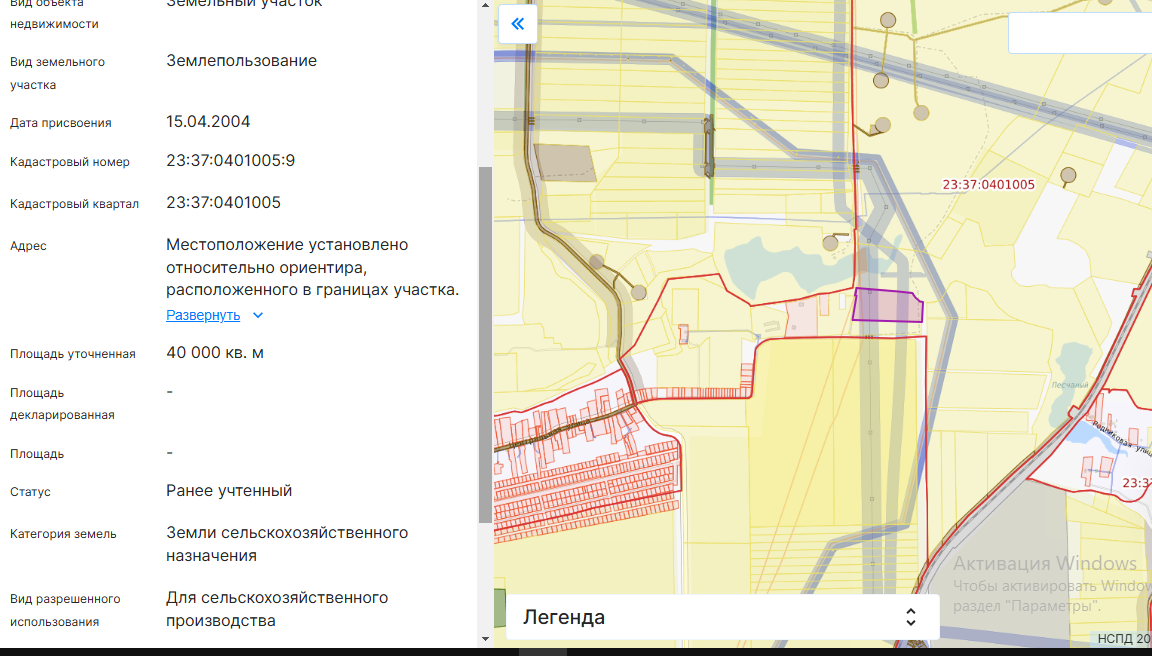This screenshot has width=1152, height=656.
Task: Open the Легенда panel by its title
Action: click(x=564, y=617)
